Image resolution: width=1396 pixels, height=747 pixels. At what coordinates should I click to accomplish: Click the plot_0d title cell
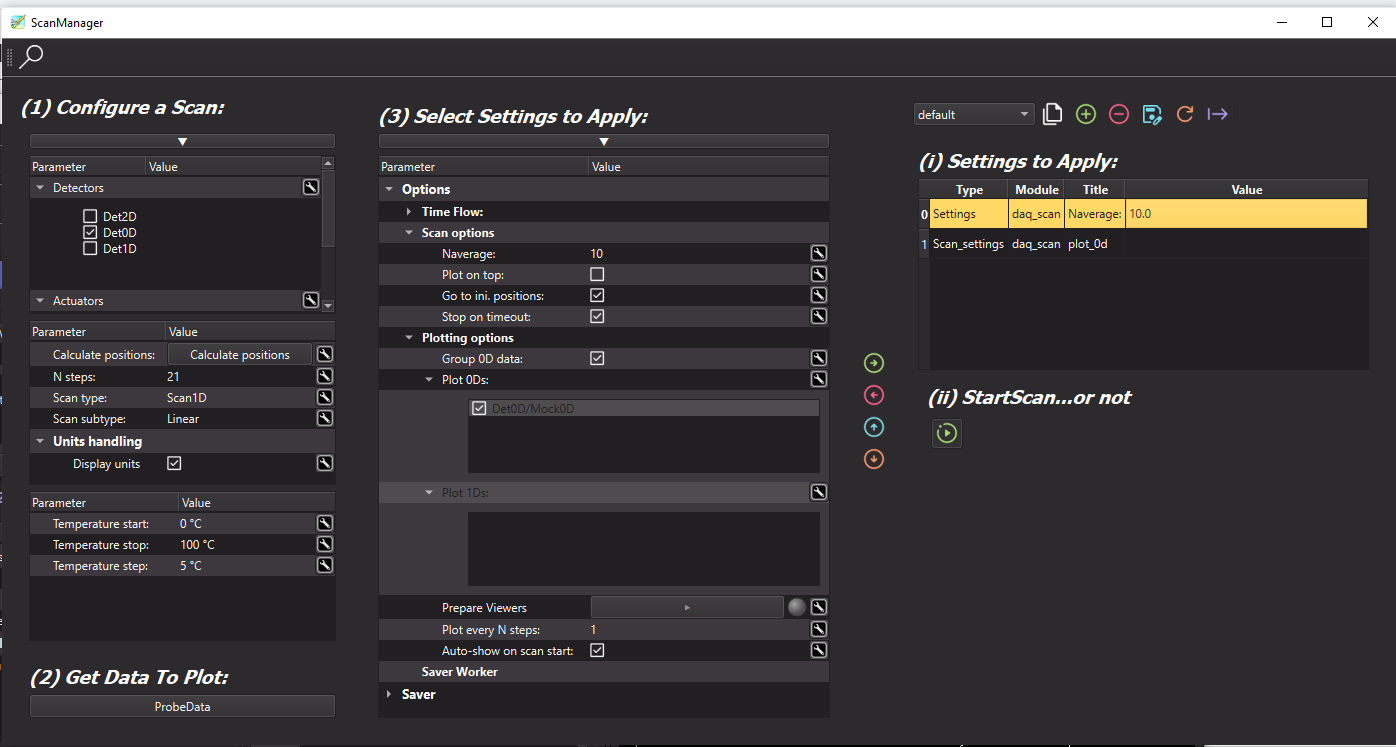point(1095,243)
